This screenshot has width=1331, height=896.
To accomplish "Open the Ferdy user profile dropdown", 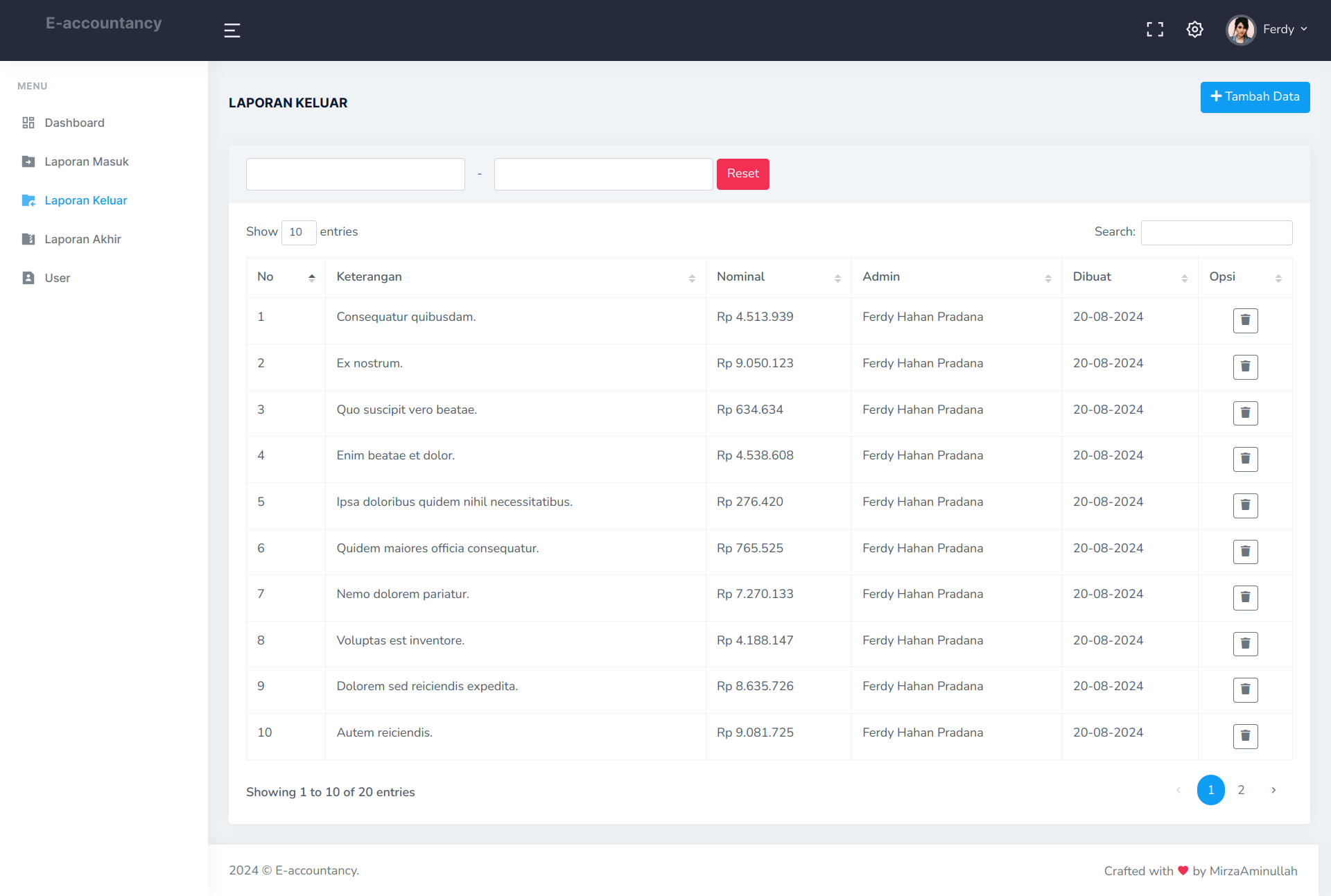I will [x=1267, y=30].
